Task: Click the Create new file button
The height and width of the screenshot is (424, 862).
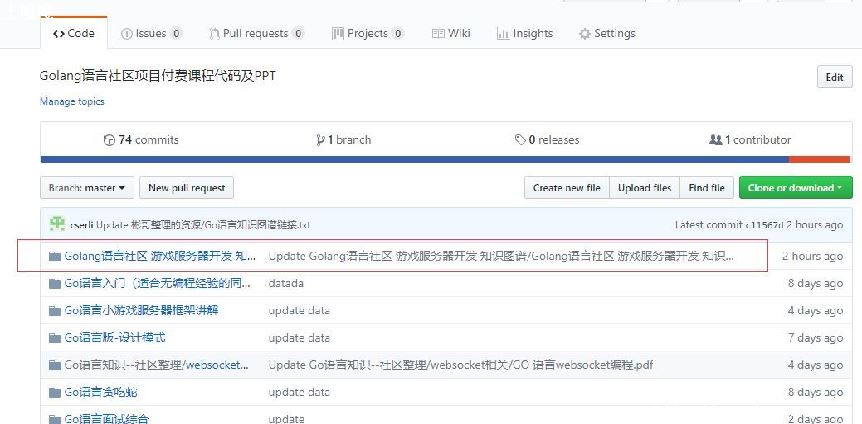Action: point(567,188)
